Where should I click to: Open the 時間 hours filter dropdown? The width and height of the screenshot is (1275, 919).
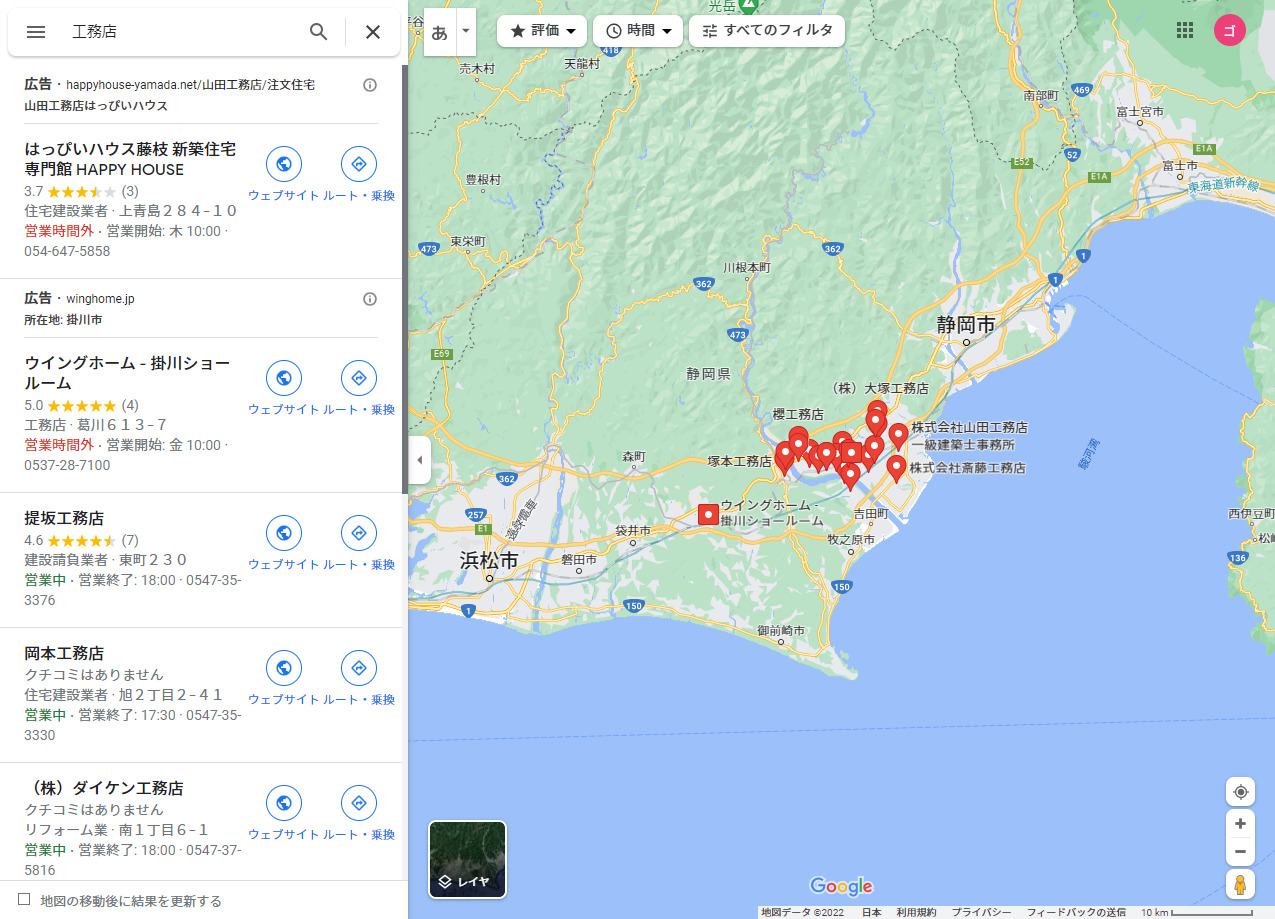pyautogui.click(x=638, y=31)
